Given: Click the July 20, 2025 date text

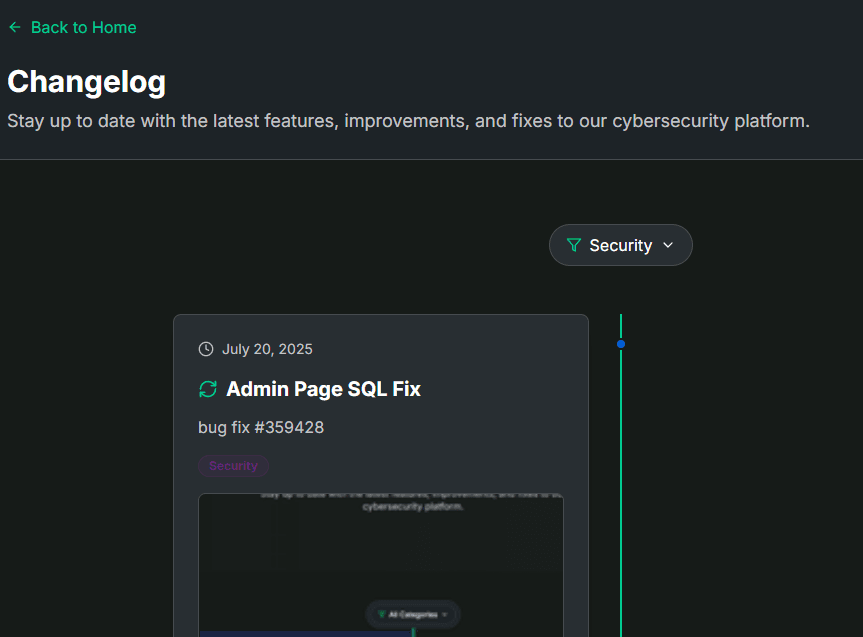Looking at the screenshot, I should 267,349.
